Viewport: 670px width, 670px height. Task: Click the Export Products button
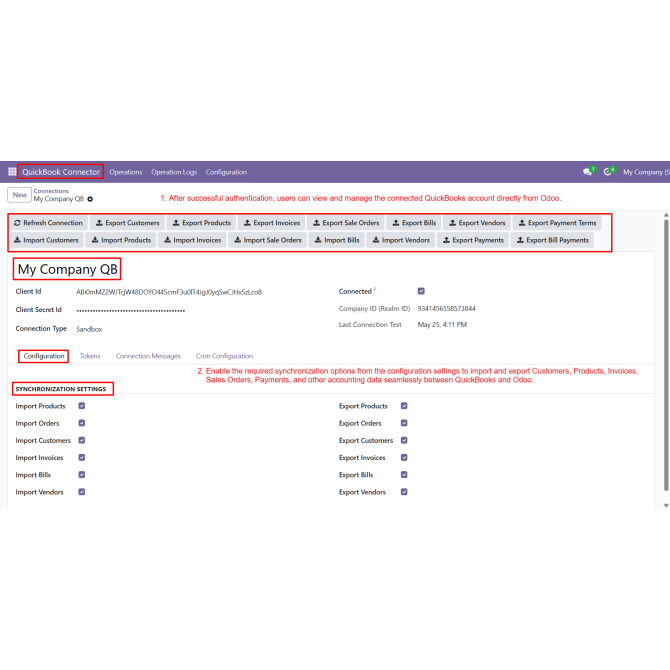coord(201,223)
